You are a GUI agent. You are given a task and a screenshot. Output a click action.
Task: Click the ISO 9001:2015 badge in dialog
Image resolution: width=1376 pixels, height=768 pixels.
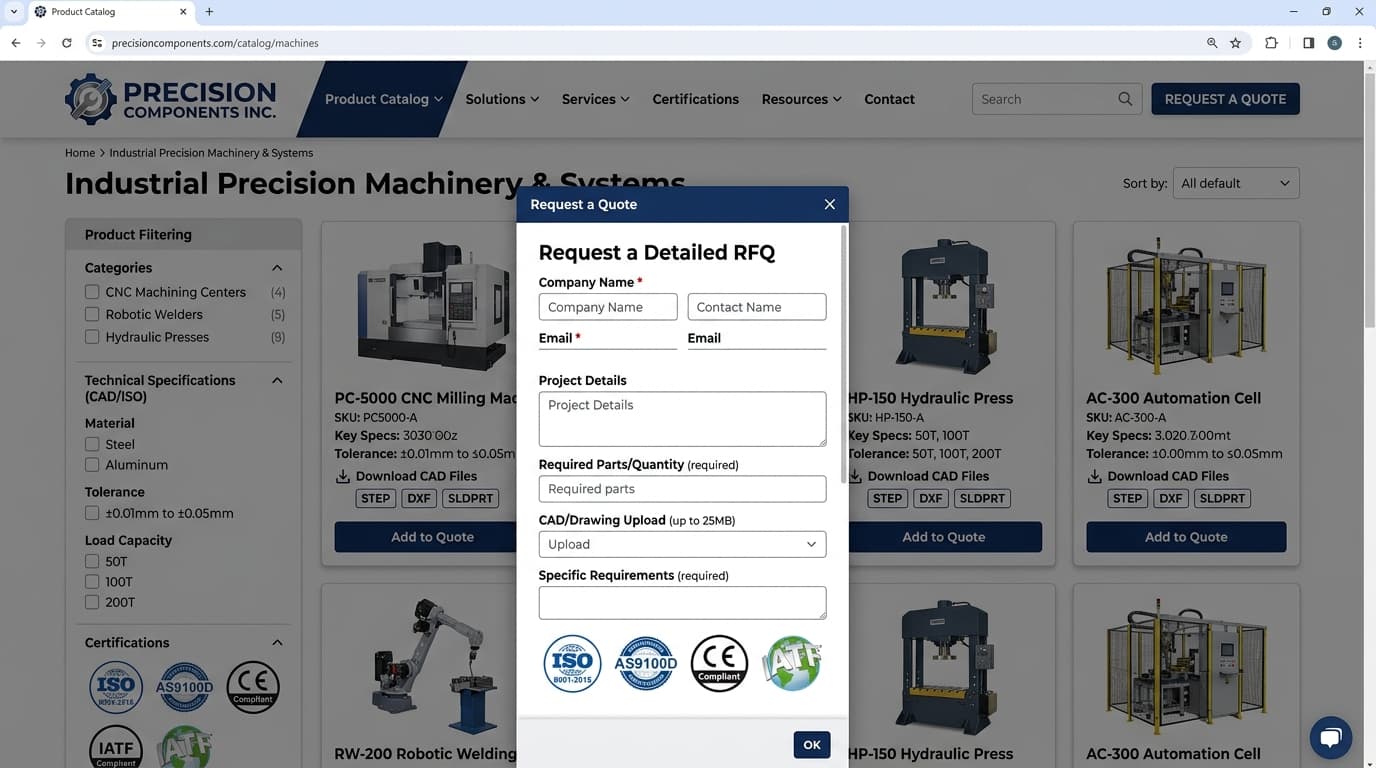coord(572,663)
